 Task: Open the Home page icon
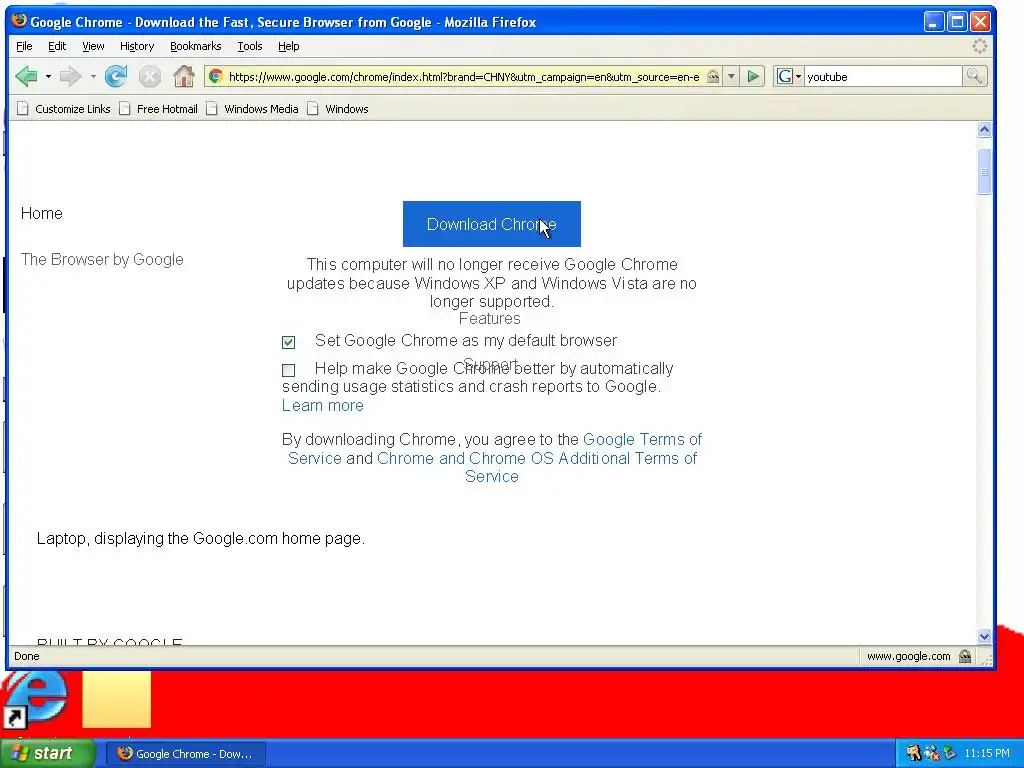tap(184, 76)
